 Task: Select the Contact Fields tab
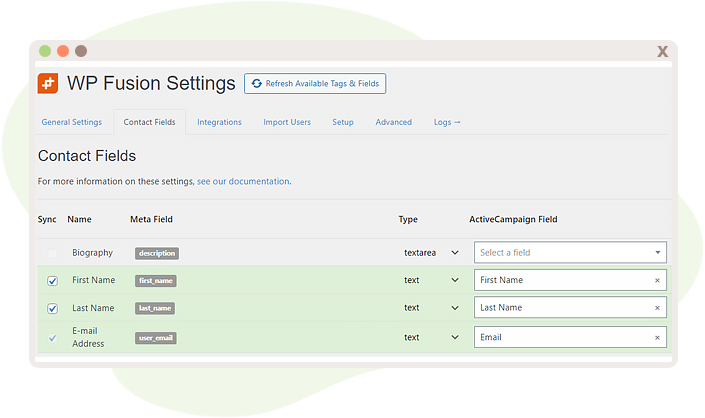point(149,122)
